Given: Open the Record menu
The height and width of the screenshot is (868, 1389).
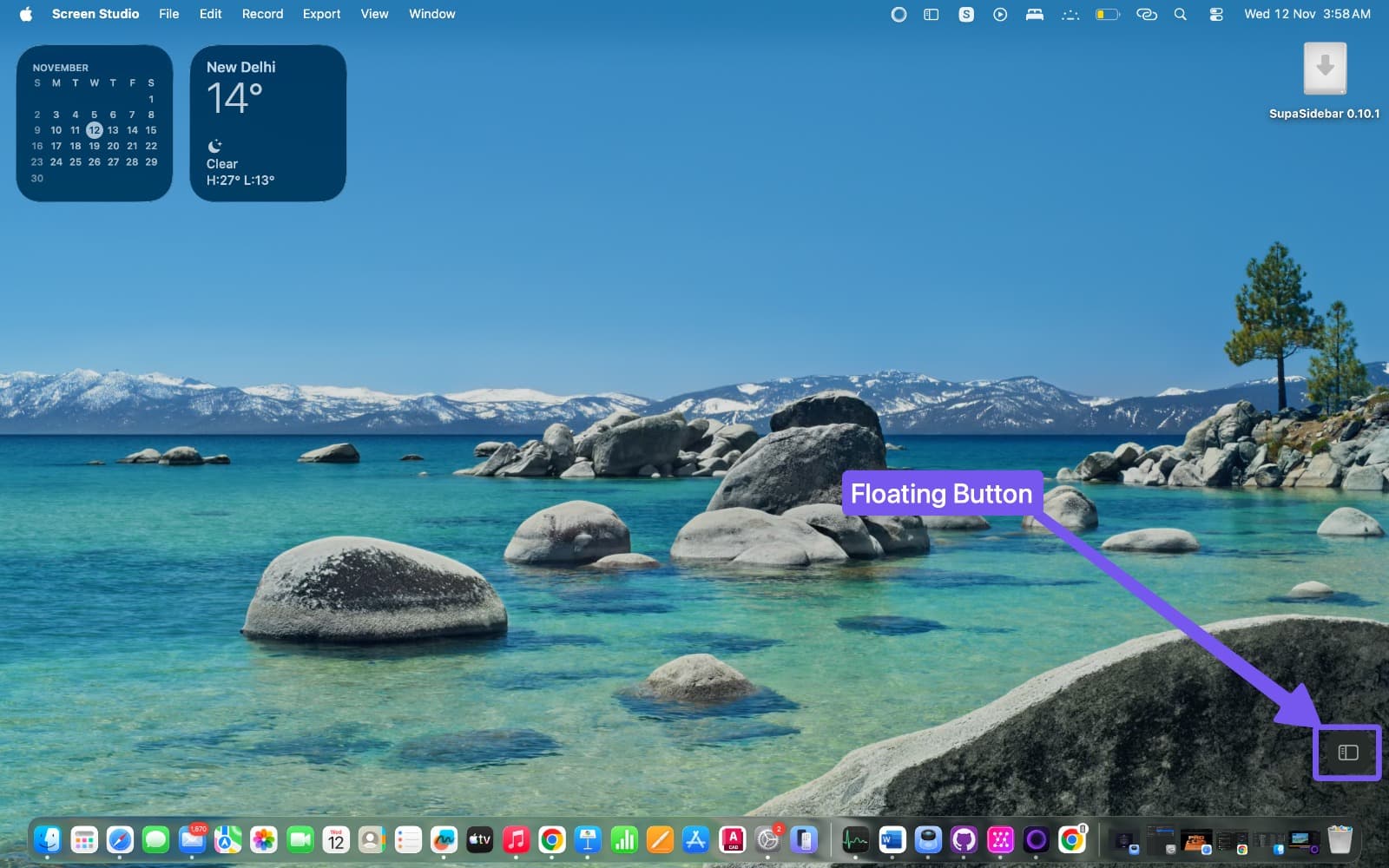Looking at the screenshot, I should coord(262,14).
